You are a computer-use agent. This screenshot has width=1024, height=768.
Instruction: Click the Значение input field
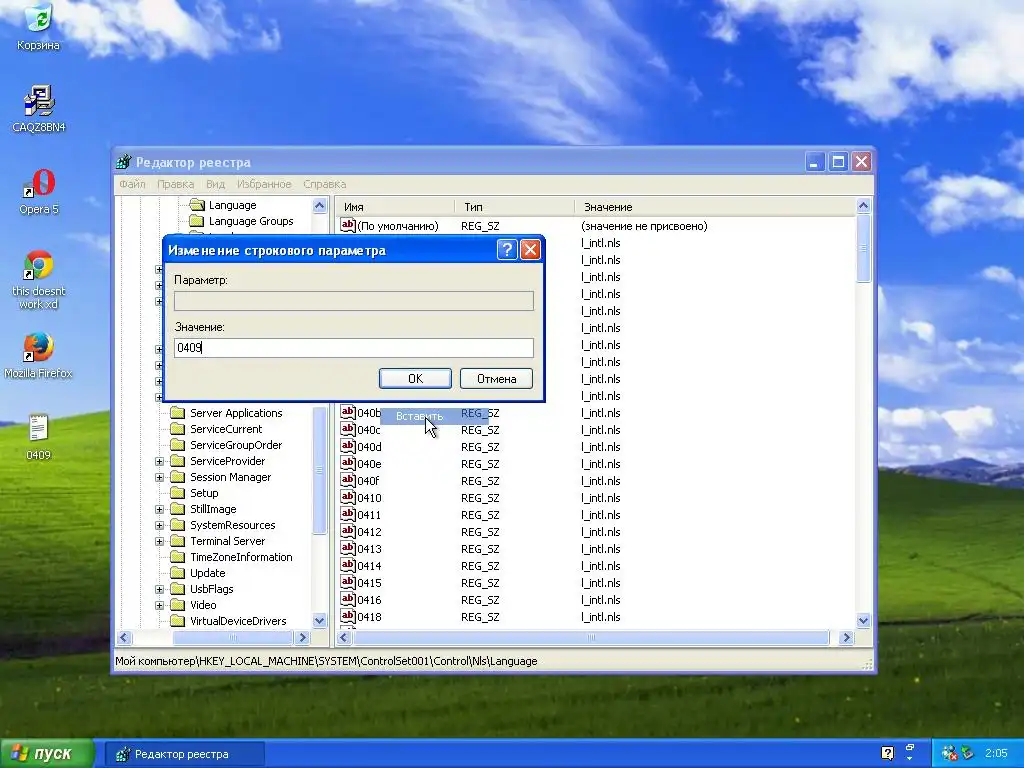tap(354, 348)
